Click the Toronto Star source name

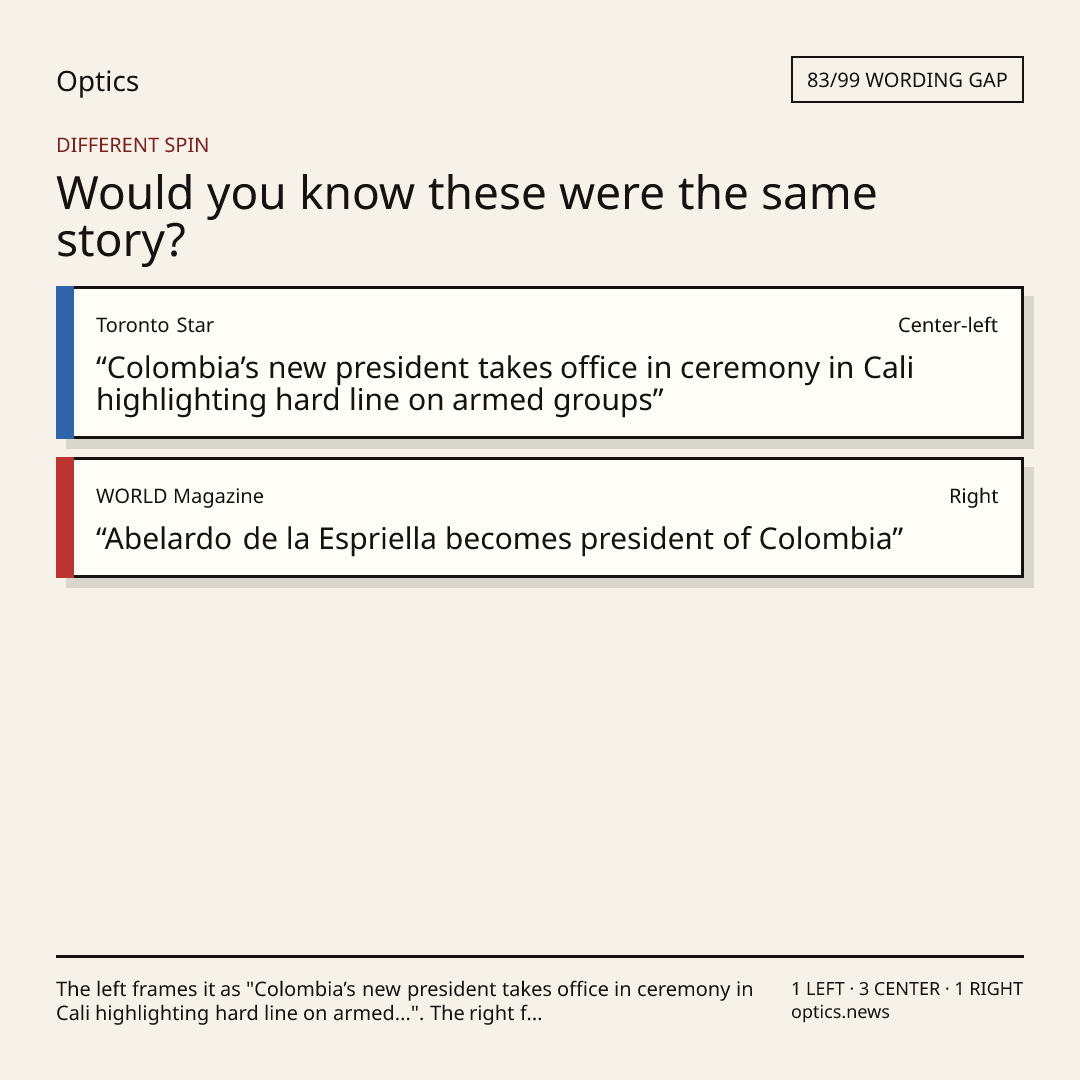point(155,325)
